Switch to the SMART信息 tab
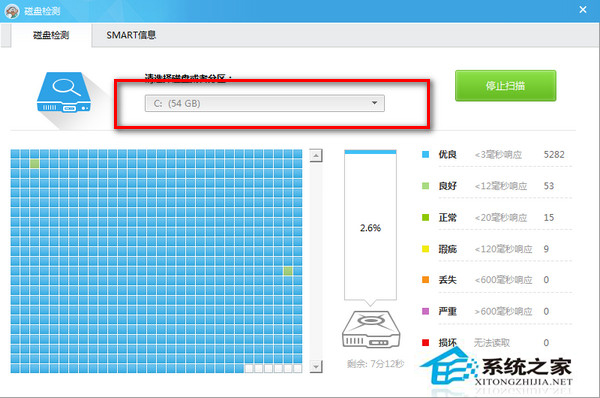 pyautogui.click(x=131, y=35)
